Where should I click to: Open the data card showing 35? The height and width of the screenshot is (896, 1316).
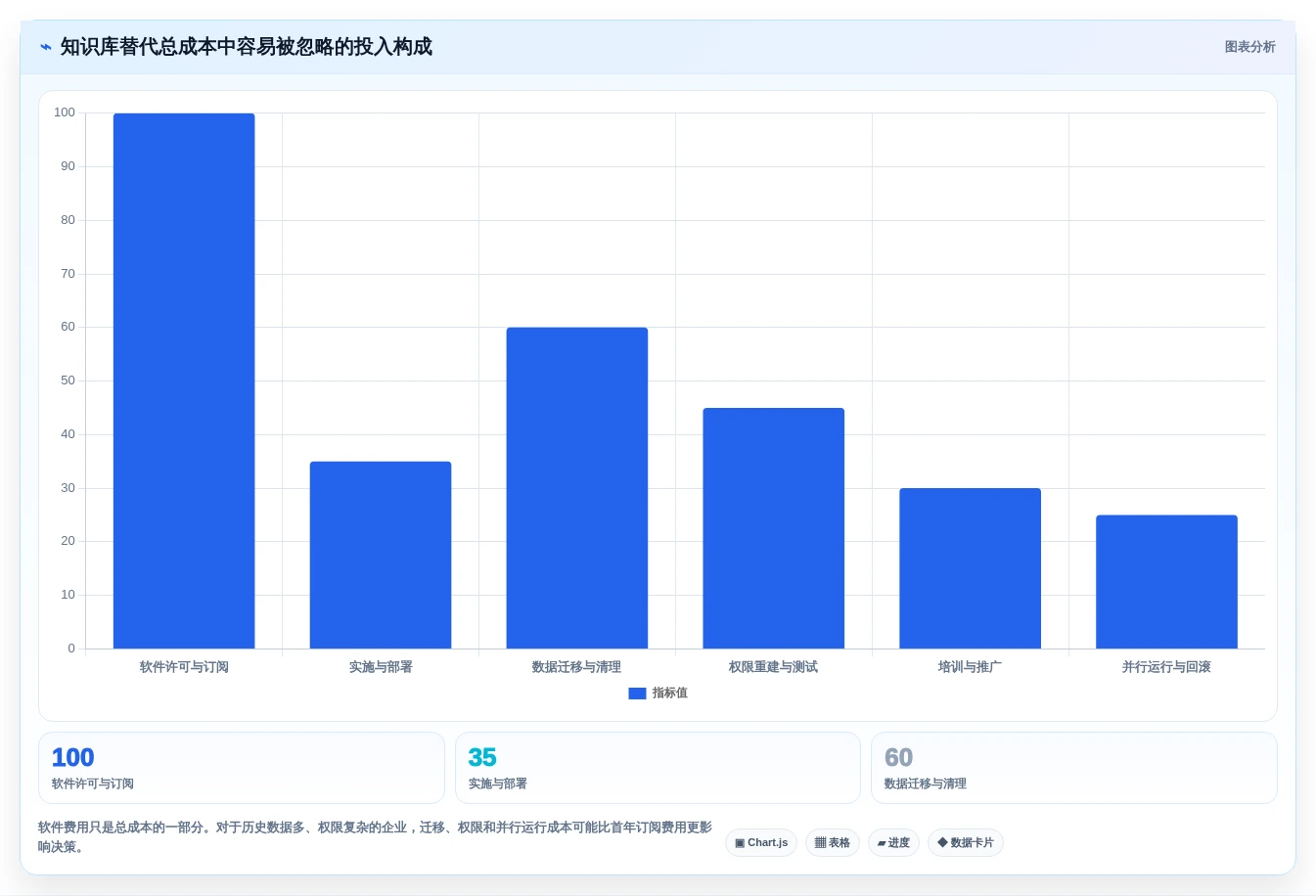(658, 768)
